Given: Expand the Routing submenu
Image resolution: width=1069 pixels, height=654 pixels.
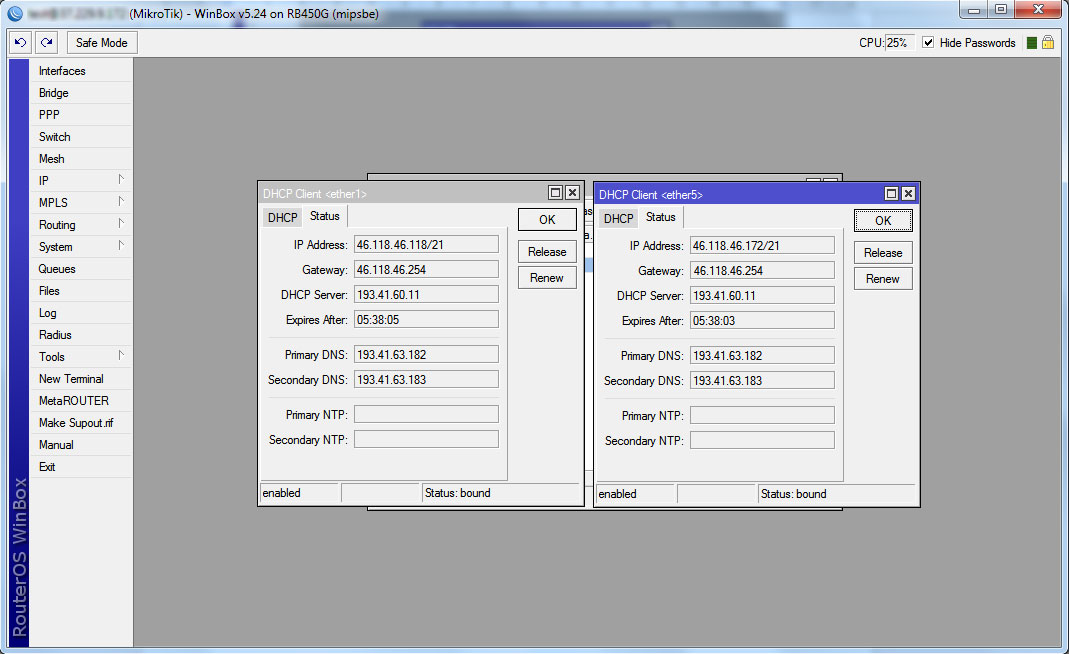Looking at the screenshot, I should 80,225.
